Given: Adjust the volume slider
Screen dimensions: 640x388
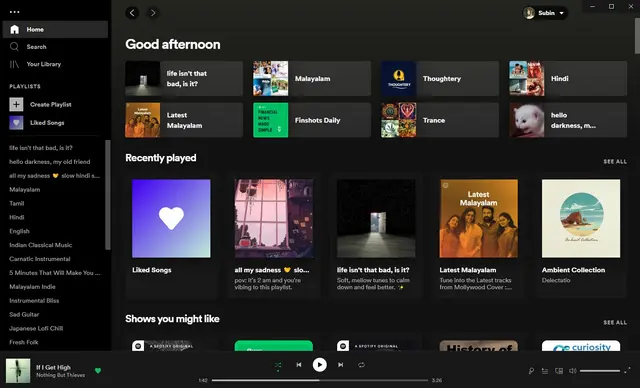Looking at the screenshot, I should tap(600, 371).
